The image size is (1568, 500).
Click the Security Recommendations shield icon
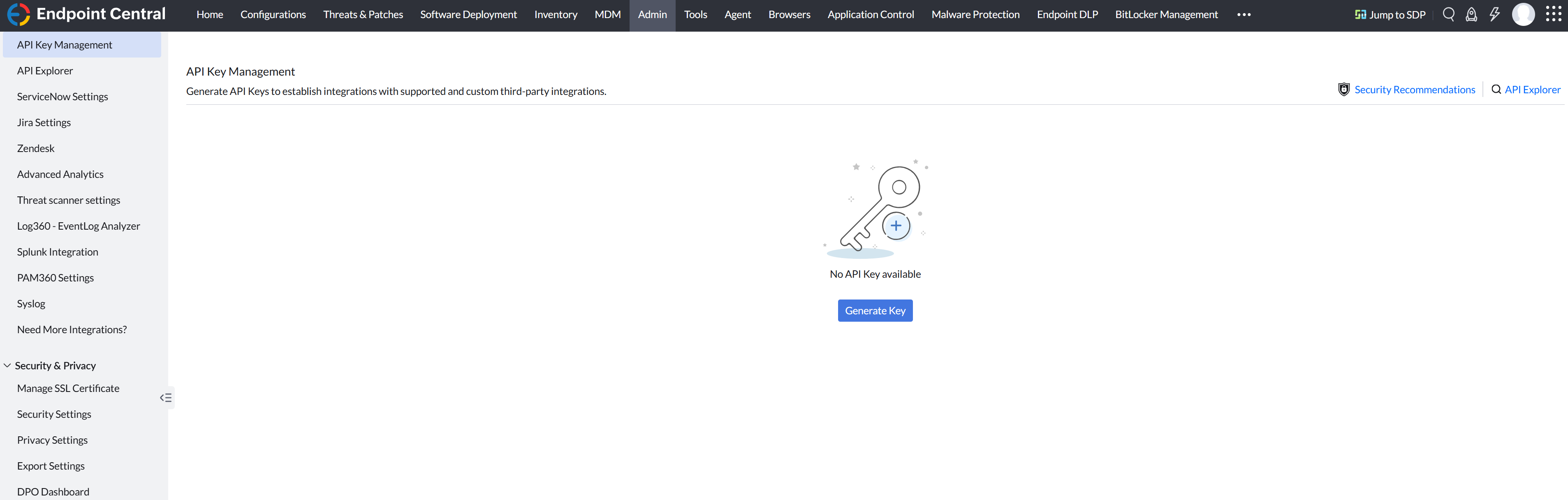[1343, 90]
